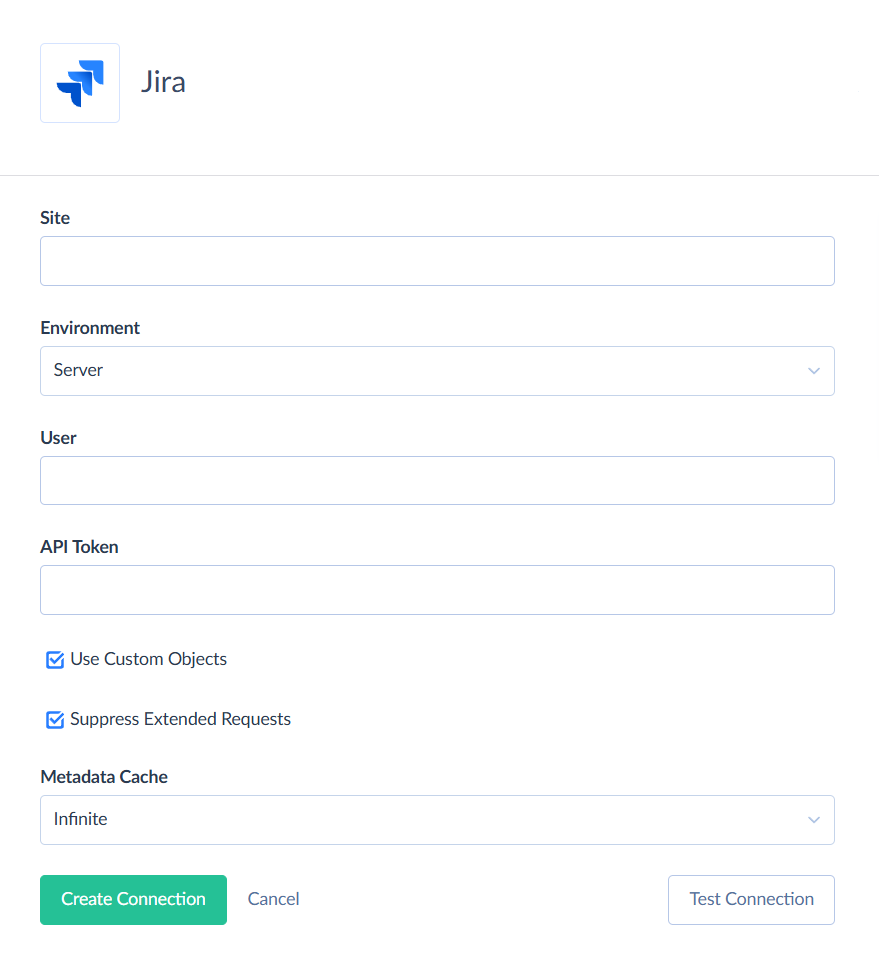The image size is (879, 973).
Task: Click the Environment dropdown chevron arrow
Action: pyautogui.click(x=813, y=371)
